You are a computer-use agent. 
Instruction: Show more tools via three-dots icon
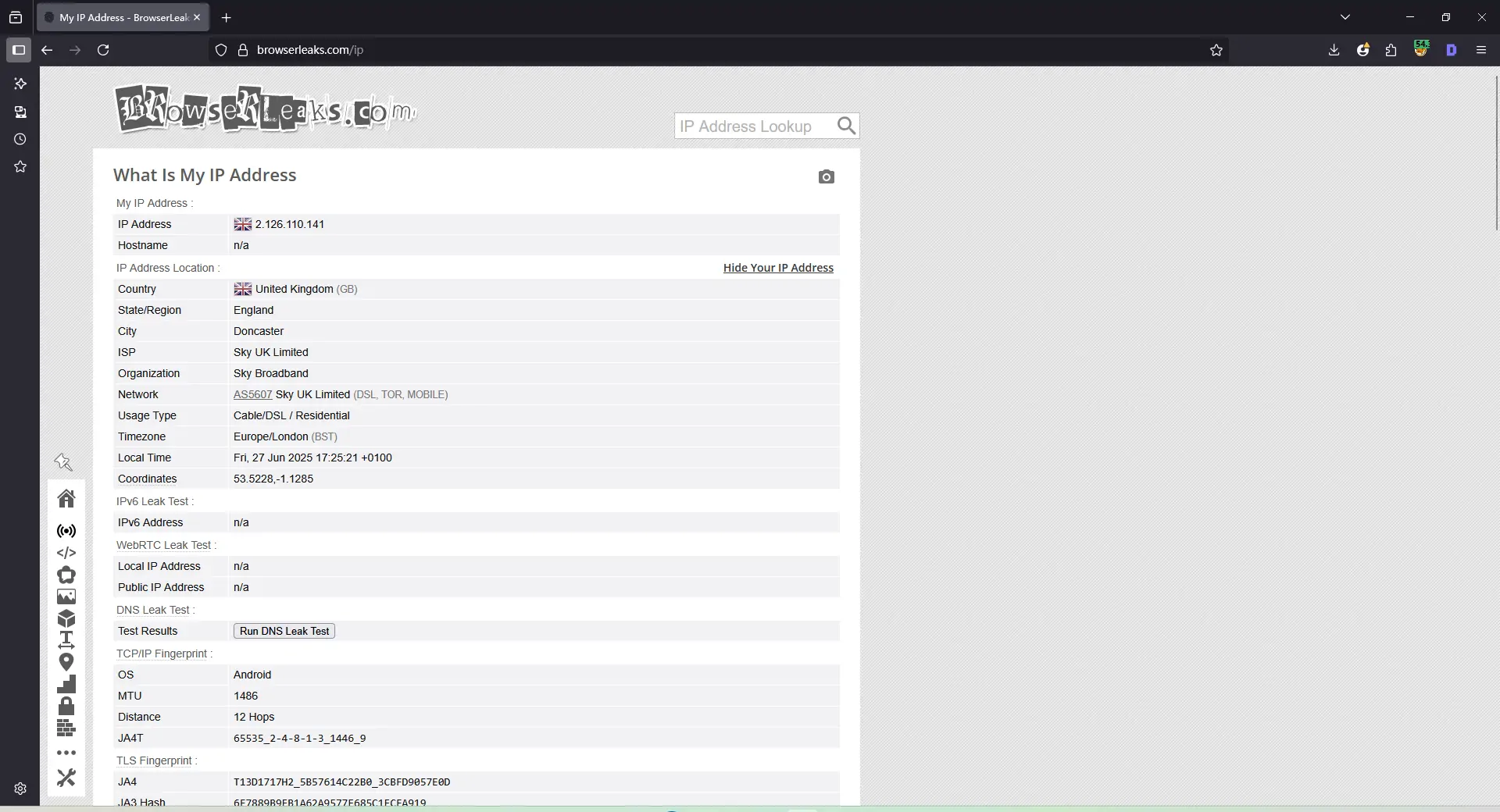coord(66,753)
